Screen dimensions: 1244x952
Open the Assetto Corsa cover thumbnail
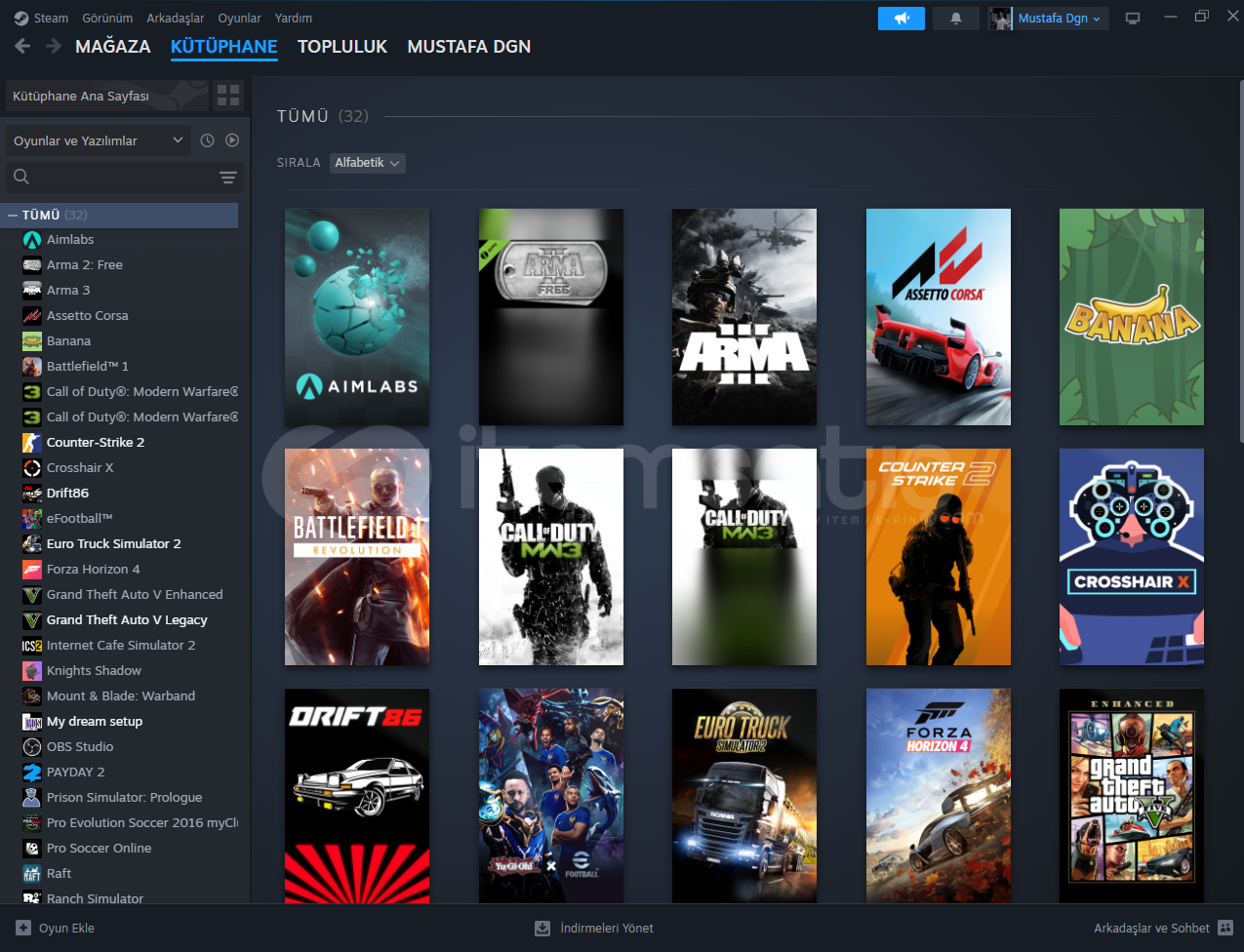click(938, 317)
